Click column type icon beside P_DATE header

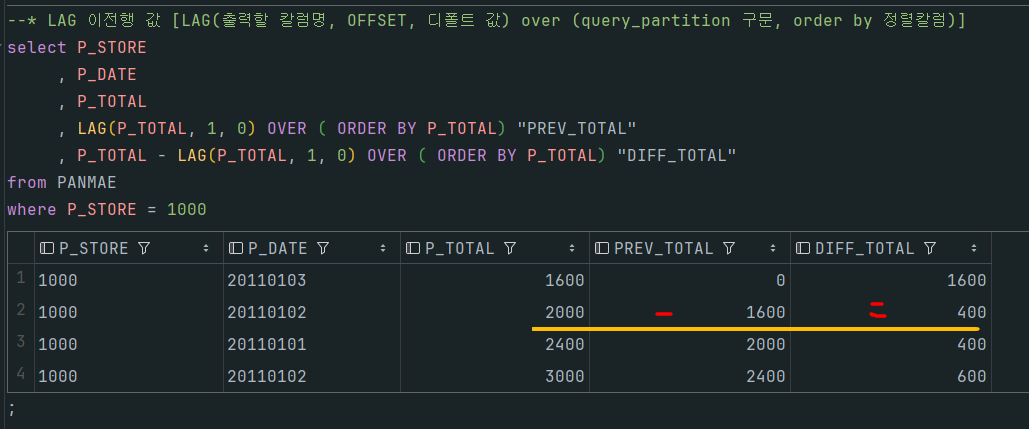click(236, 249)
